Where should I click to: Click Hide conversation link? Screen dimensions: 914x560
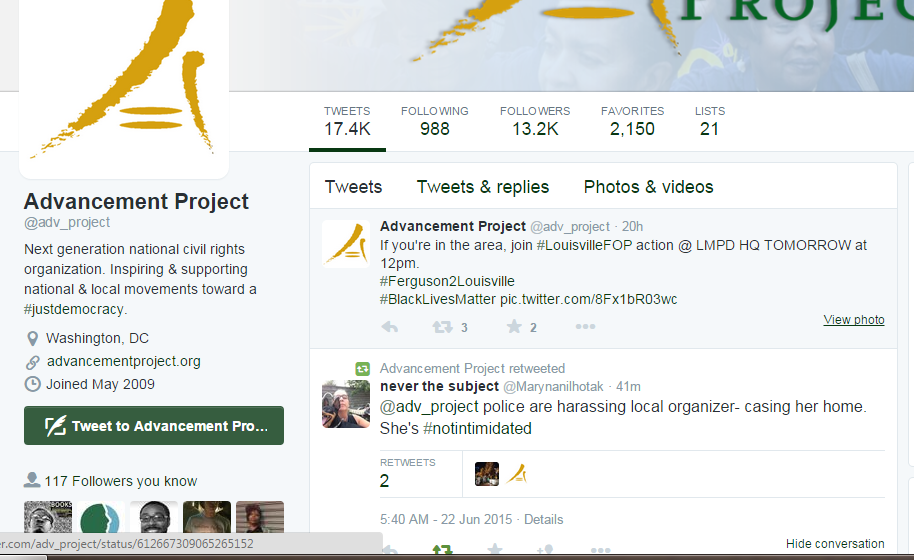835,544
